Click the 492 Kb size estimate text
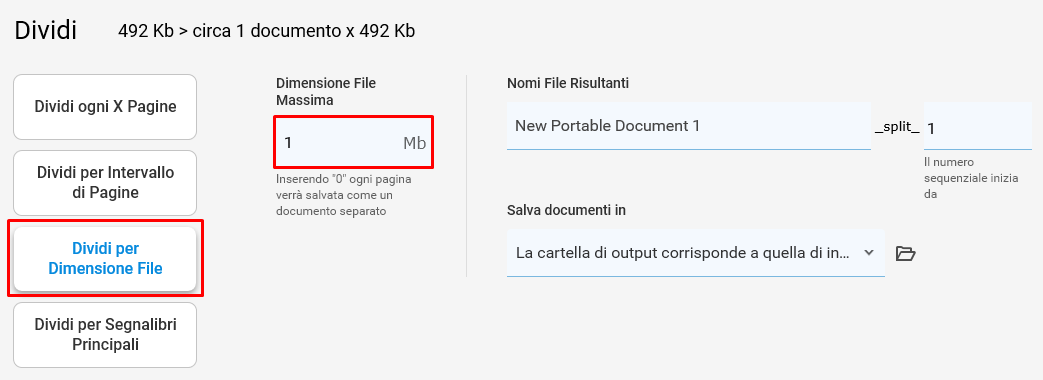1043x380 pixels. [266, 31]
